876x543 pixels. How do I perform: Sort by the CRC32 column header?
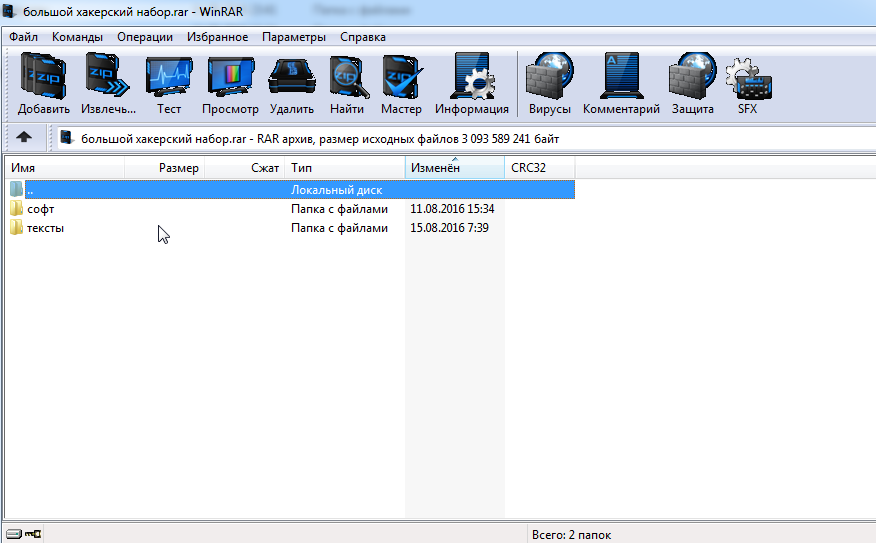pyautogui.click(x=540, y=168)
